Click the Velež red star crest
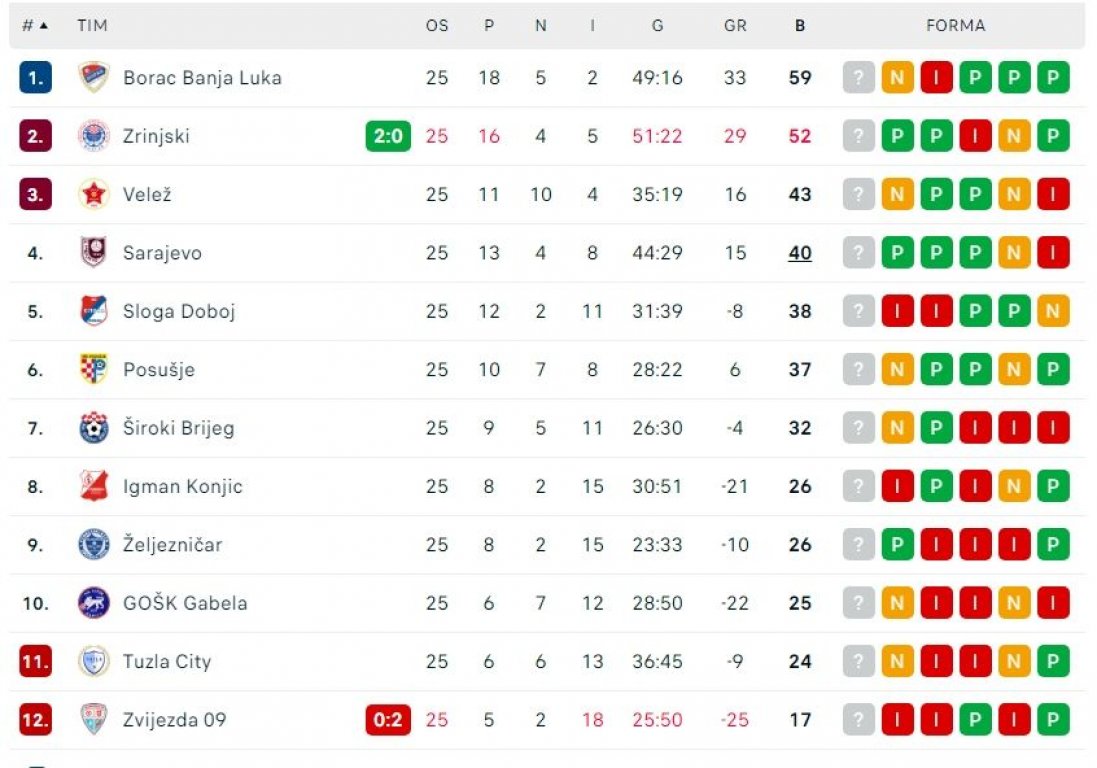Screen dimensions: 1097x768 point(93,194)
